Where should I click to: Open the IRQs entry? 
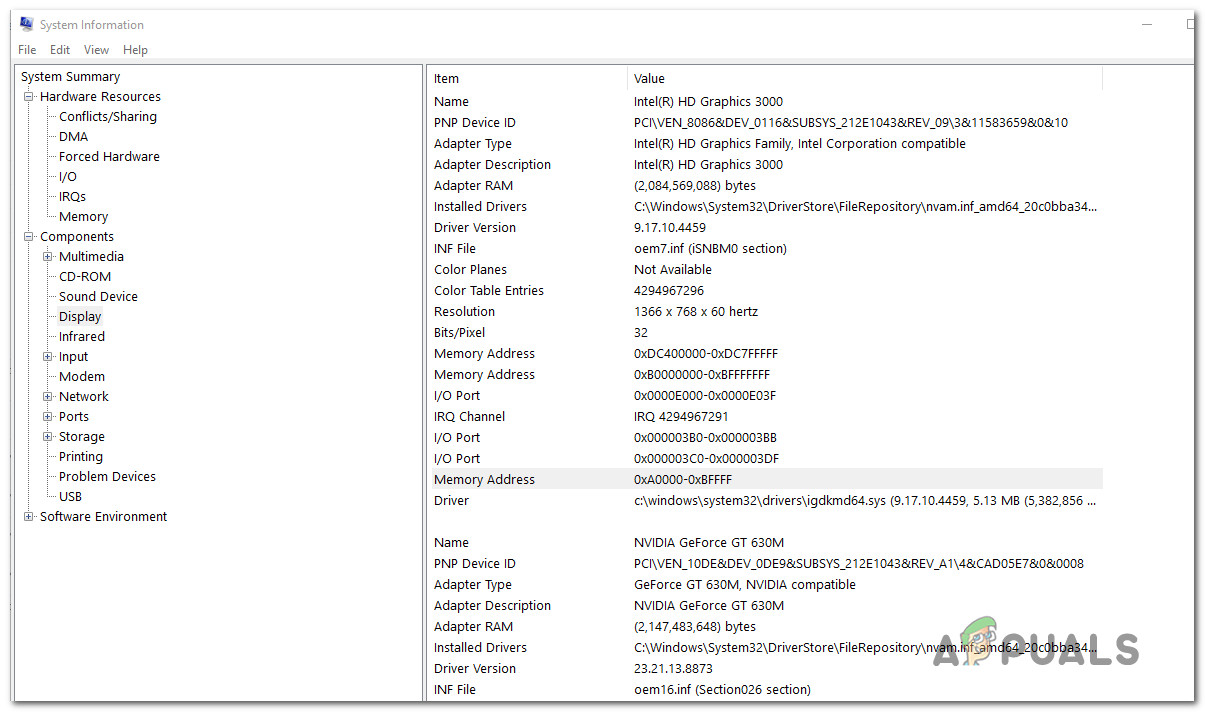pyautogui.click(x=72, y=197)
